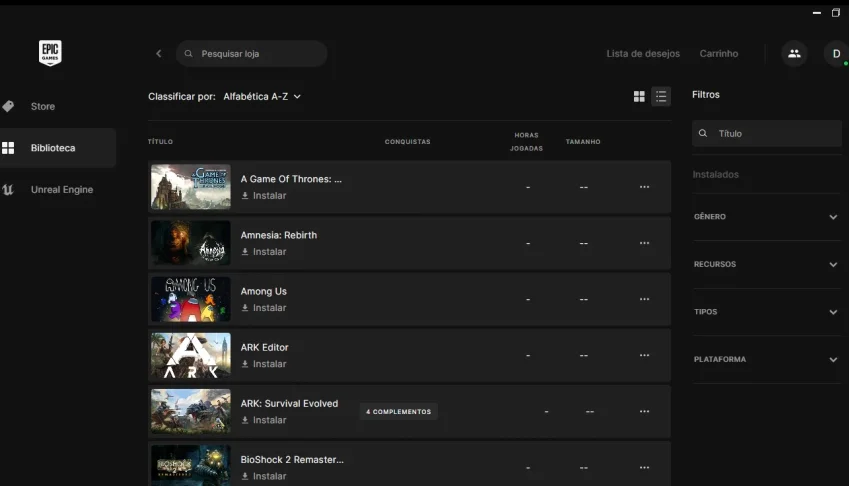Open Lista de desejos
The height and width of the screenshot is (486, 849).
tap(643, 54)
